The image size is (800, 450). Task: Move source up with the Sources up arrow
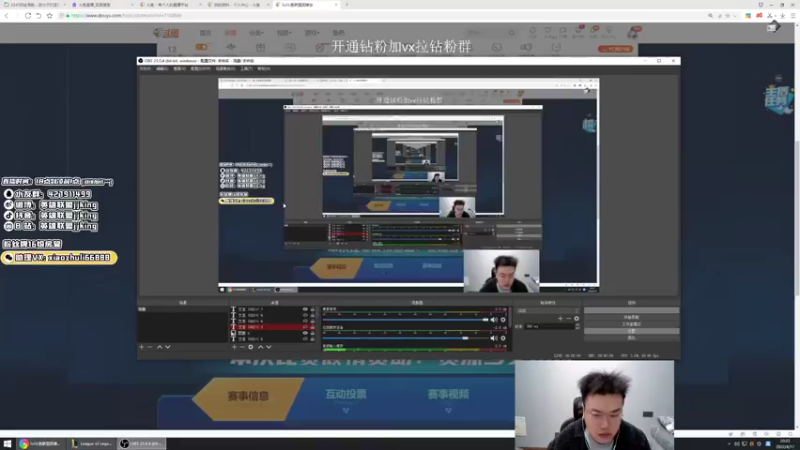pyautogui.click(x=260, y=347)
